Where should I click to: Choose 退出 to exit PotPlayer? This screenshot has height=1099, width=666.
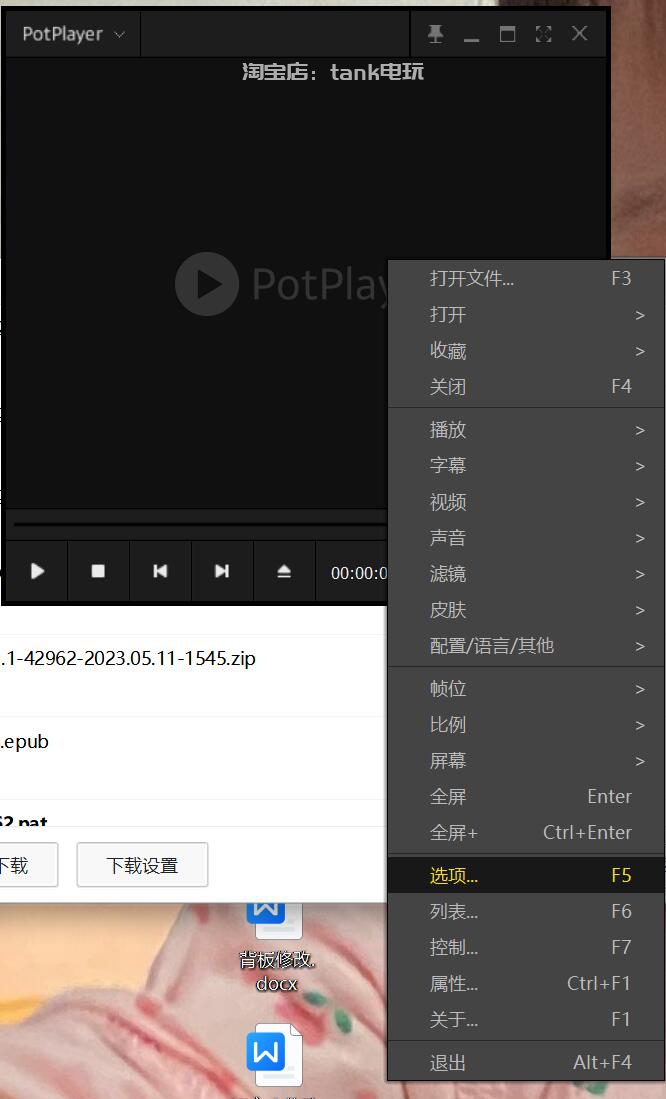526,1063
